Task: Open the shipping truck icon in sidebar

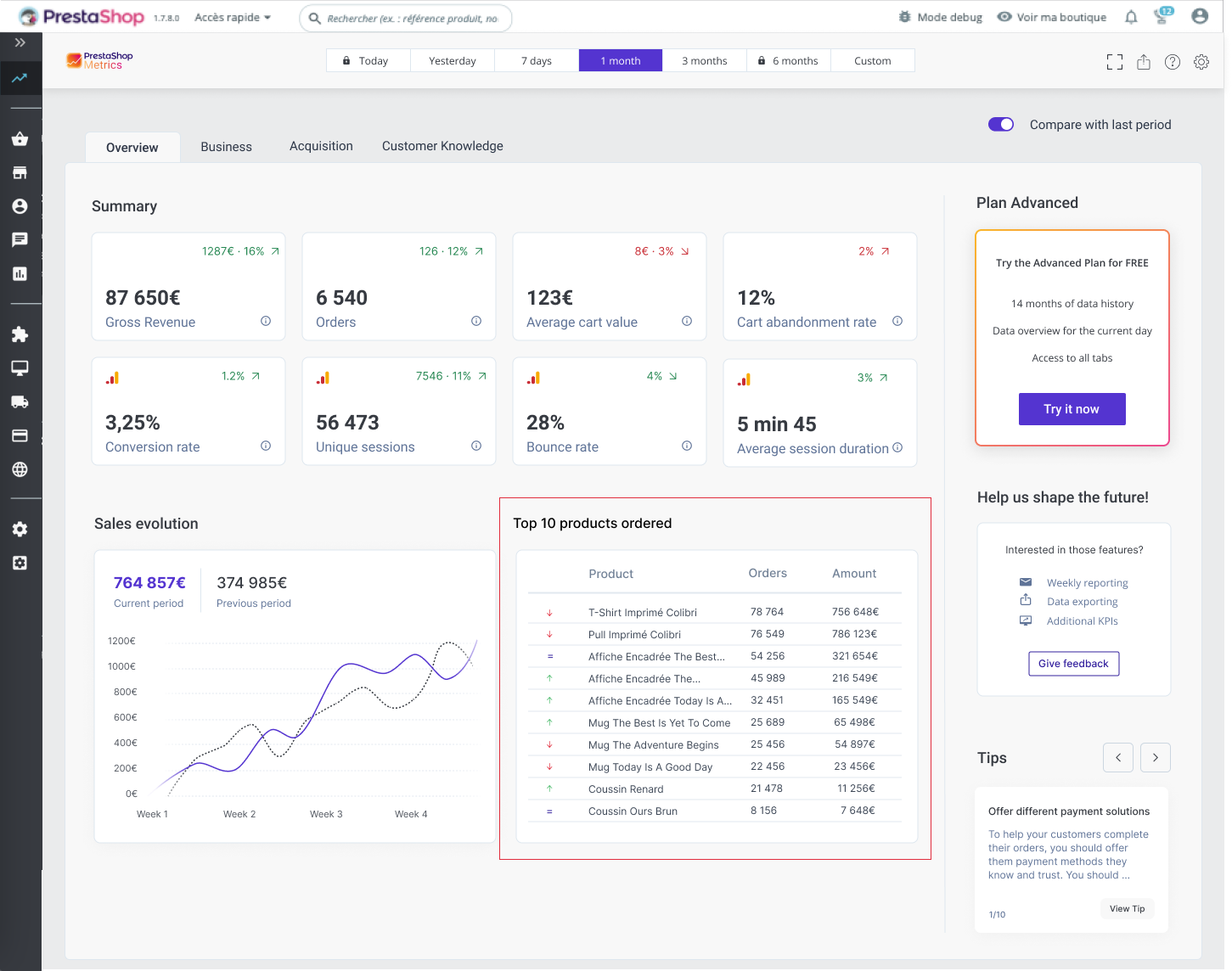Action: [x=20, y=401]
